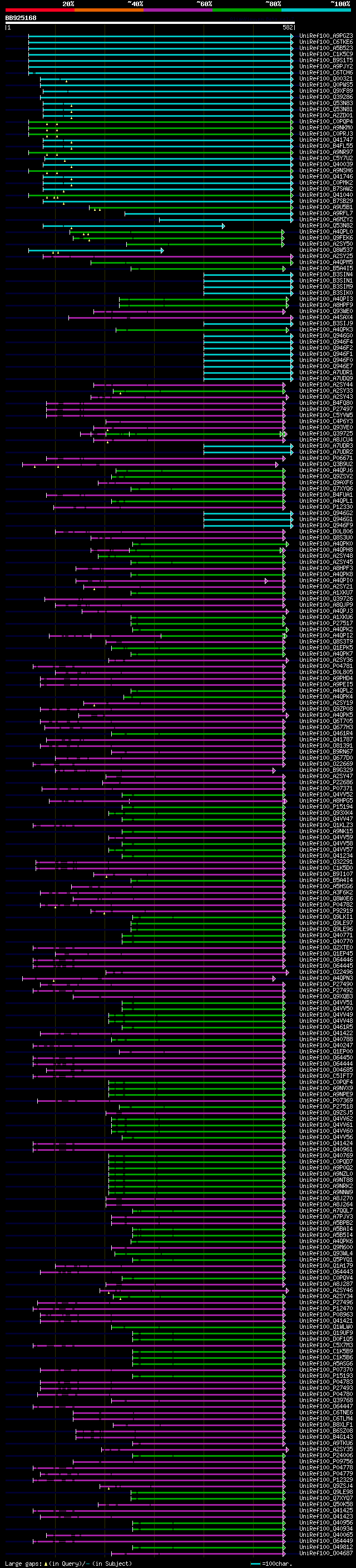The image size is (356, 1568).
Task: Click the green ~80% identity legend swatch
Action: (x=247, y=10)
